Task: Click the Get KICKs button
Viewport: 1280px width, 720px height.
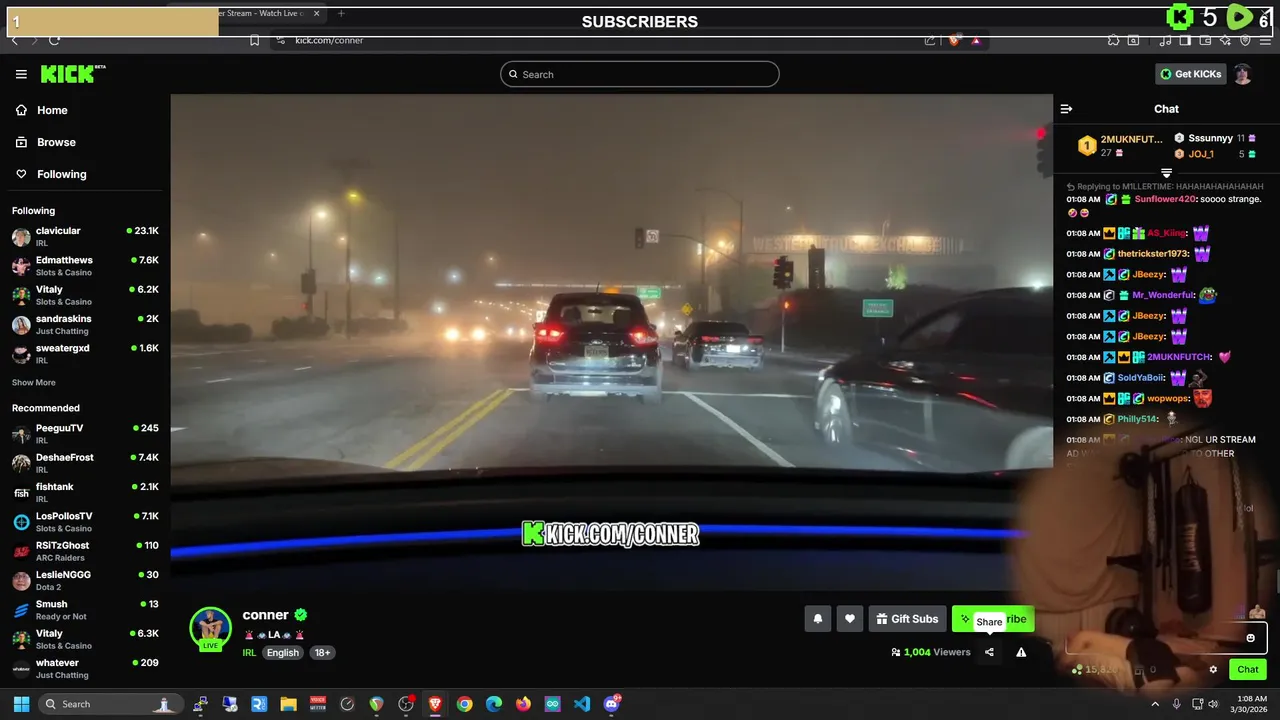Action: click(1190, 74)
